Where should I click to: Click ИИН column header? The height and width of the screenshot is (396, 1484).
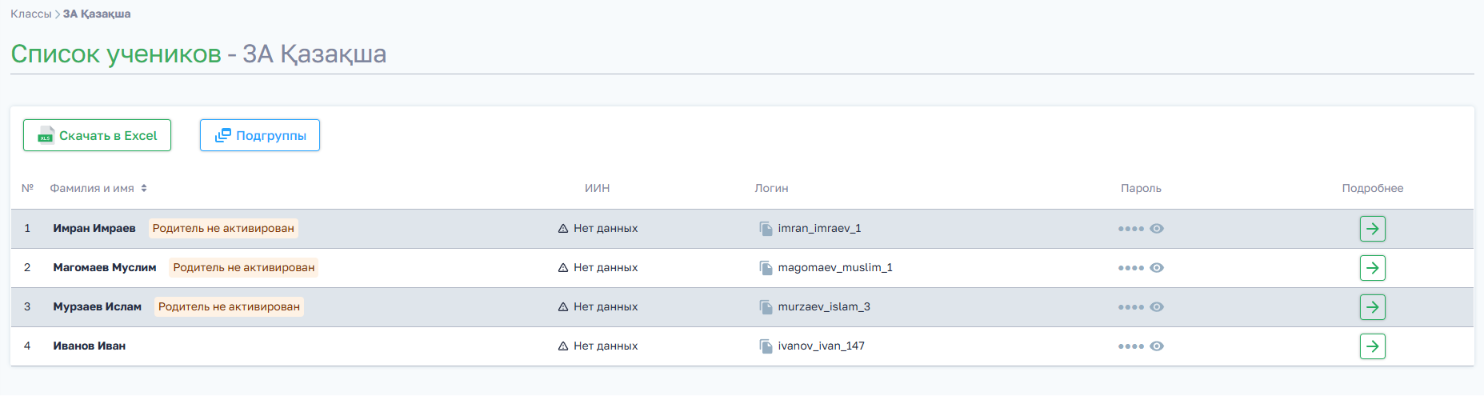point(597,188)
